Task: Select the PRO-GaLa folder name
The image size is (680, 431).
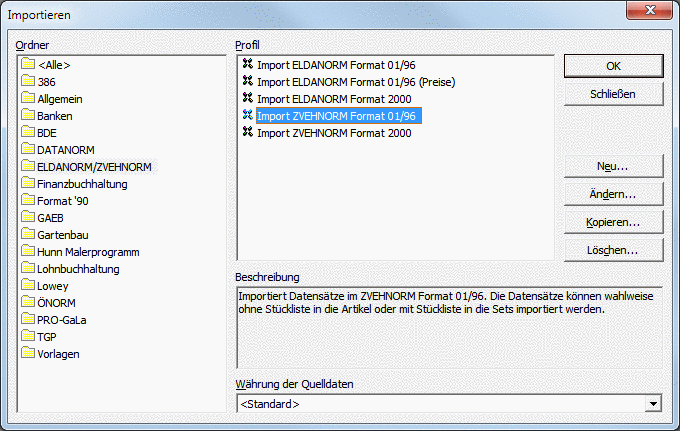Action: (62, 320)
